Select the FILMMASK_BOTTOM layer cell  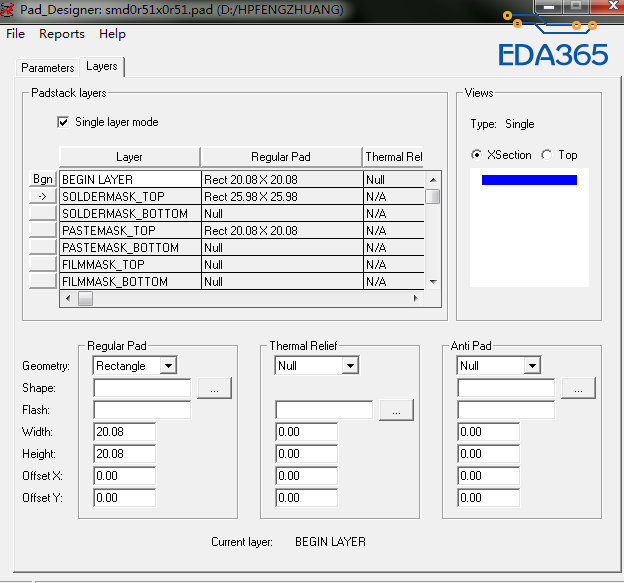pyautogui.click(x=130, y=281)
